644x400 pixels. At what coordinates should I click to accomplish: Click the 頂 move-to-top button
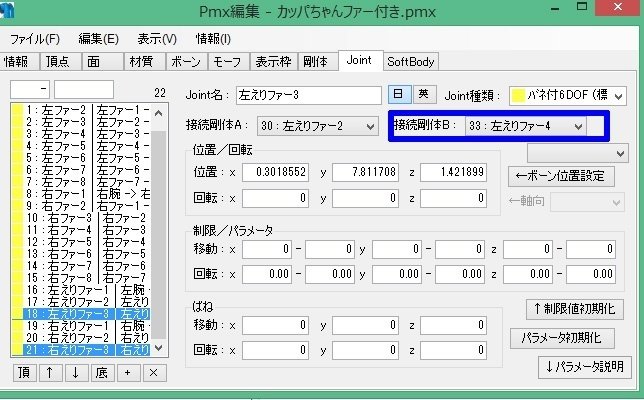pyautogui.click(x=25, y=373)
